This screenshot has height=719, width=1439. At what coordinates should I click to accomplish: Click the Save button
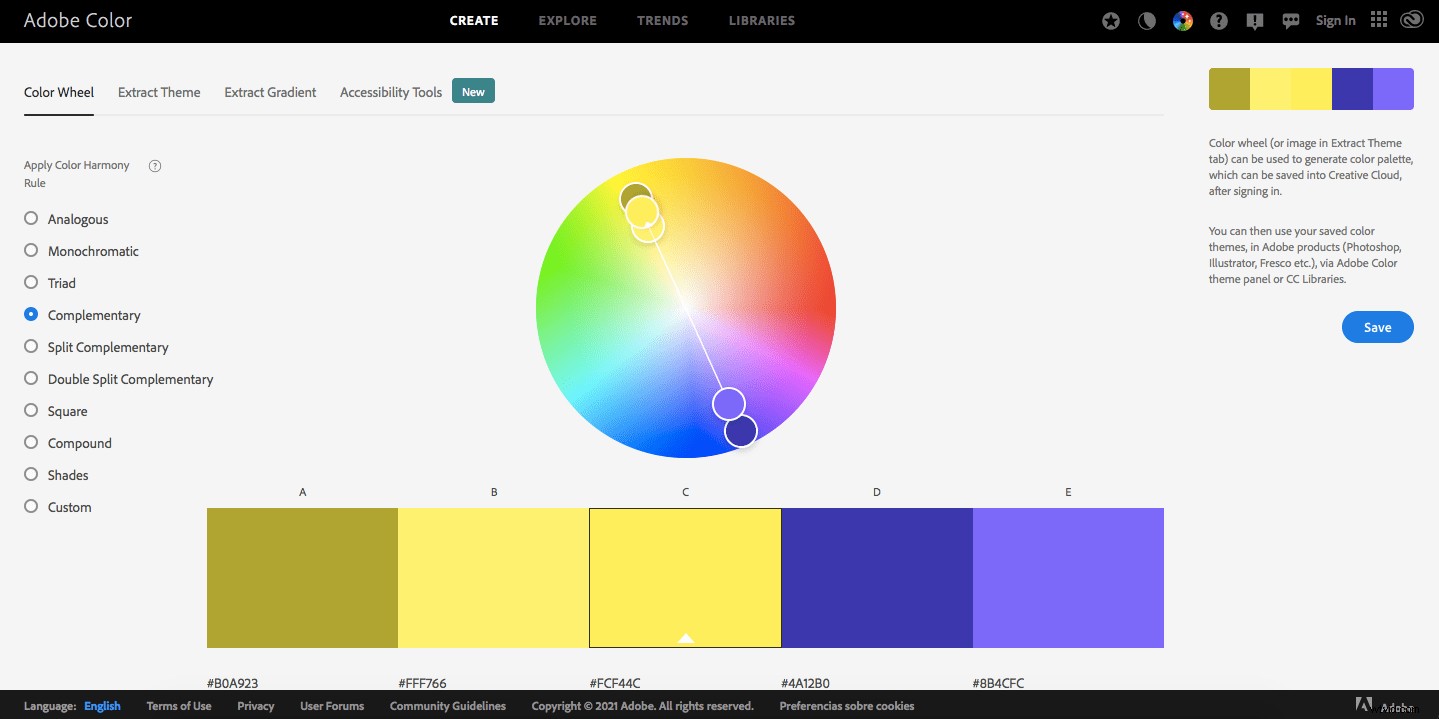(x=1377, y=327)
